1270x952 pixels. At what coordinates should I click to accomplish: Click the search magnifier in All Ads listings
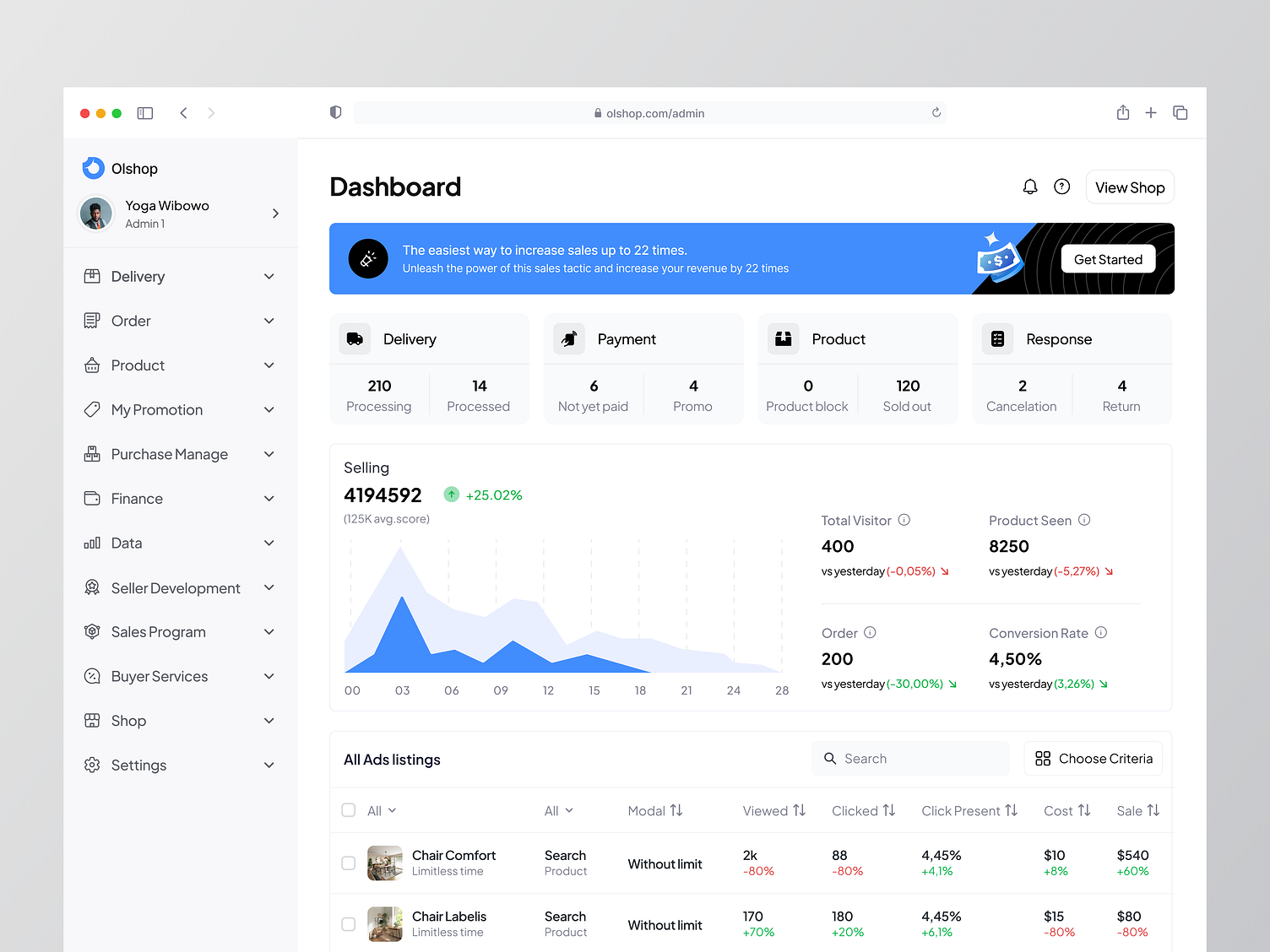coord(830,759)
